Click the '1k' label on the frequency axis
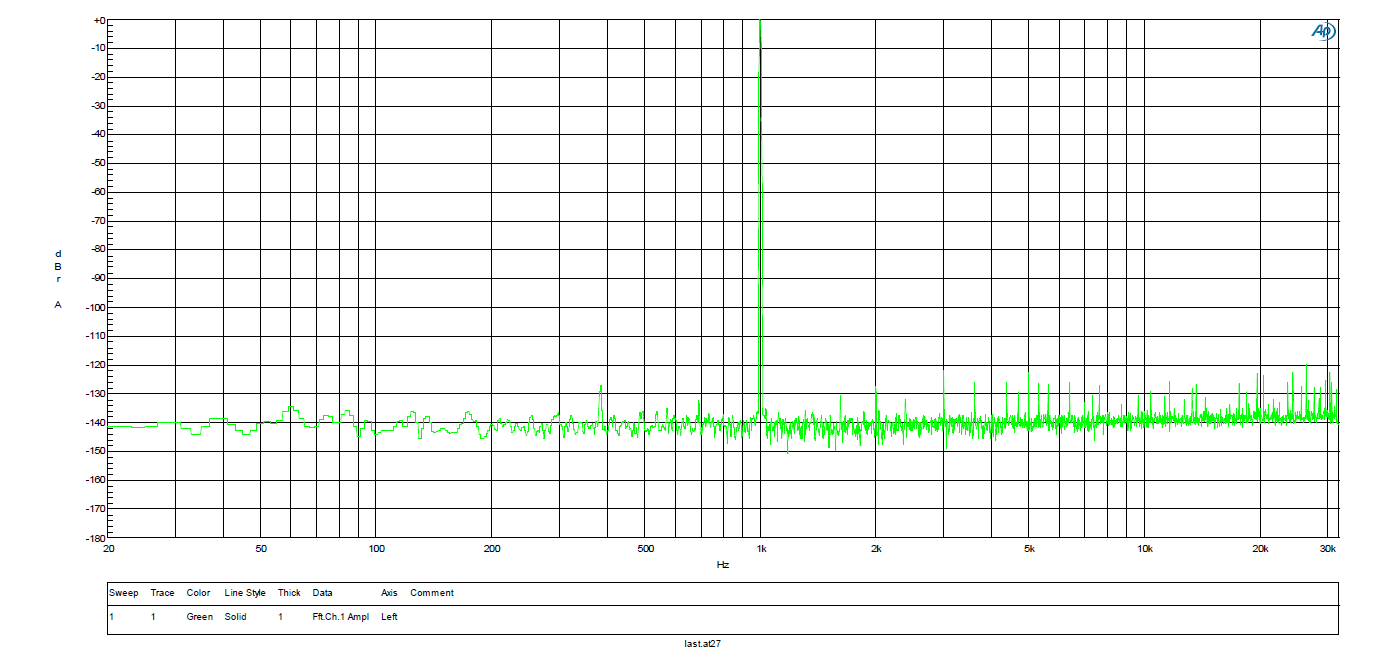1387x666 pixels. (761, 549)
